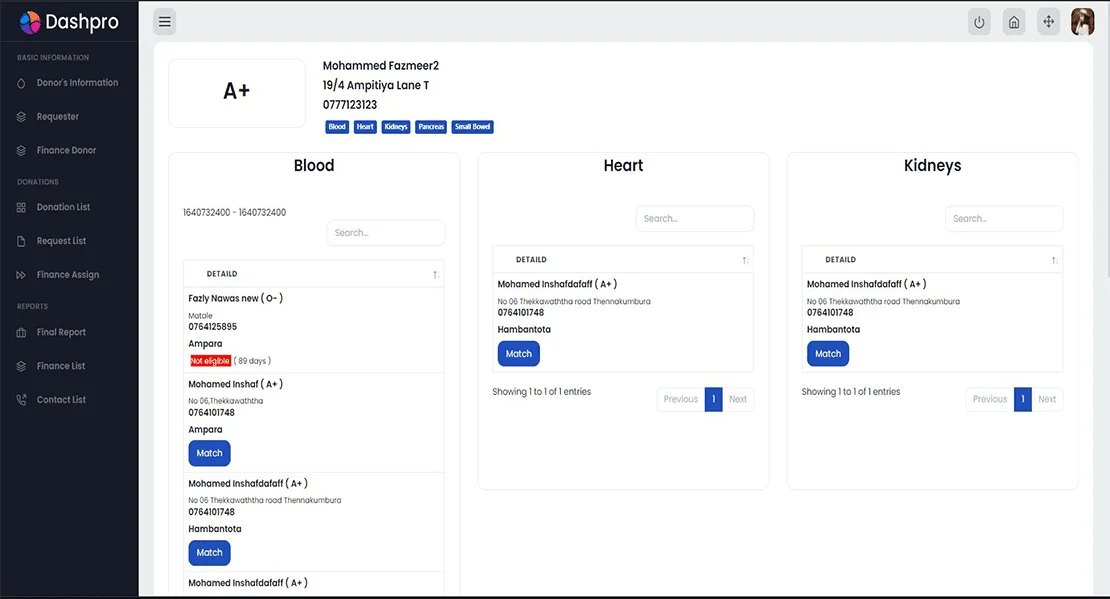Select Requester from the sidebar

coord(57,117)
